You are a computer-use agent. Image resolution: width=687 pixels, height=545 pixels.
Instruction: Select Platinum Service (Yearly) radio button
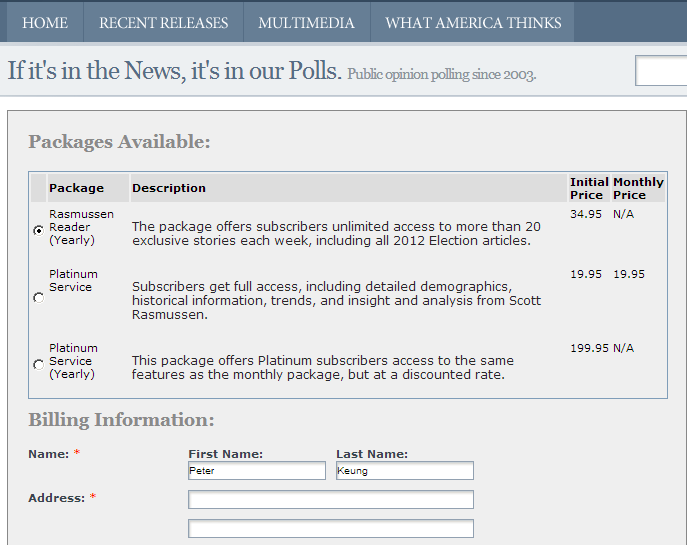(x=39, y=365)
